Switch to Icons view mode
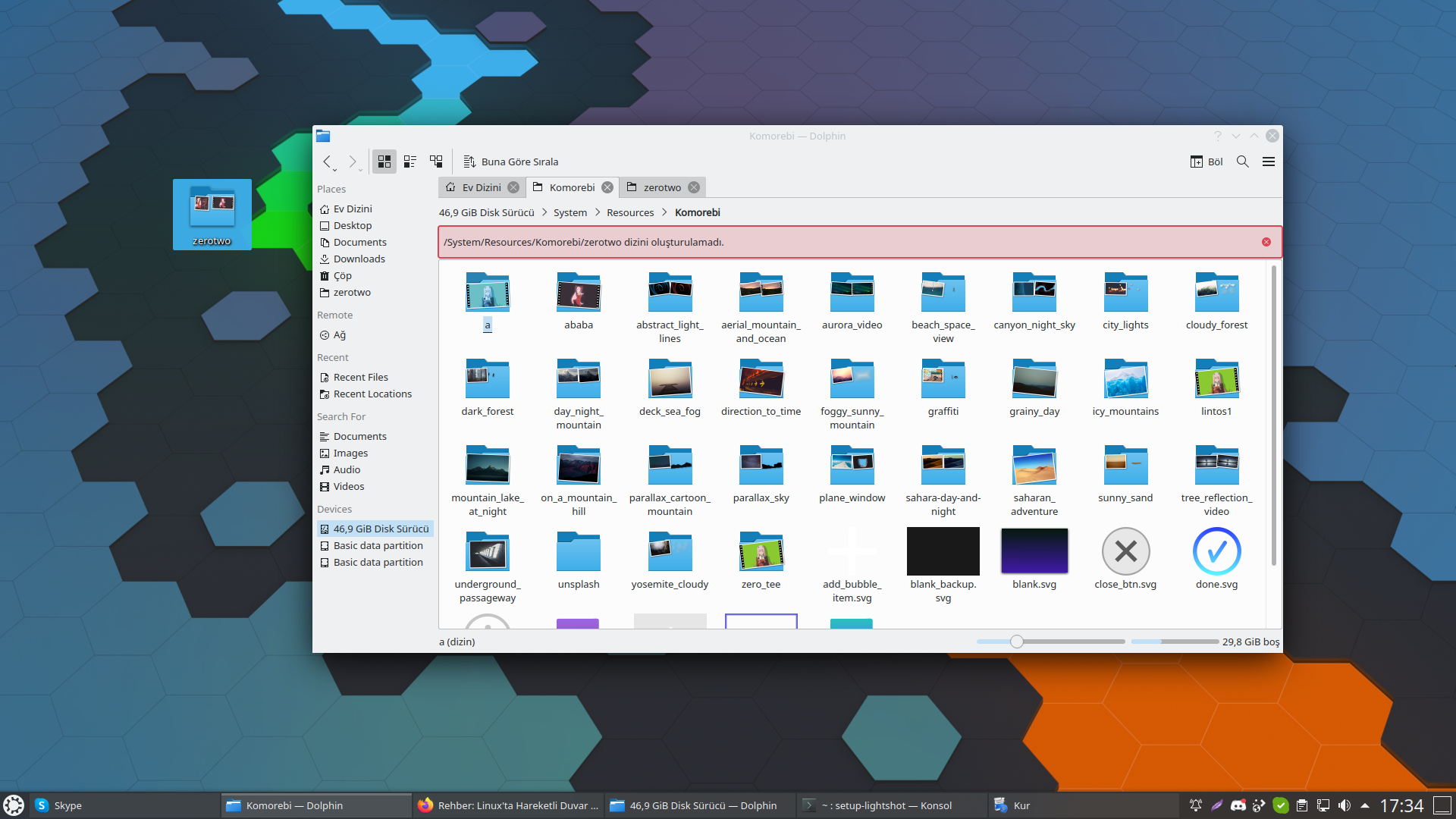The height and width of the screenshot is (819, 1456). click(384, 162)
